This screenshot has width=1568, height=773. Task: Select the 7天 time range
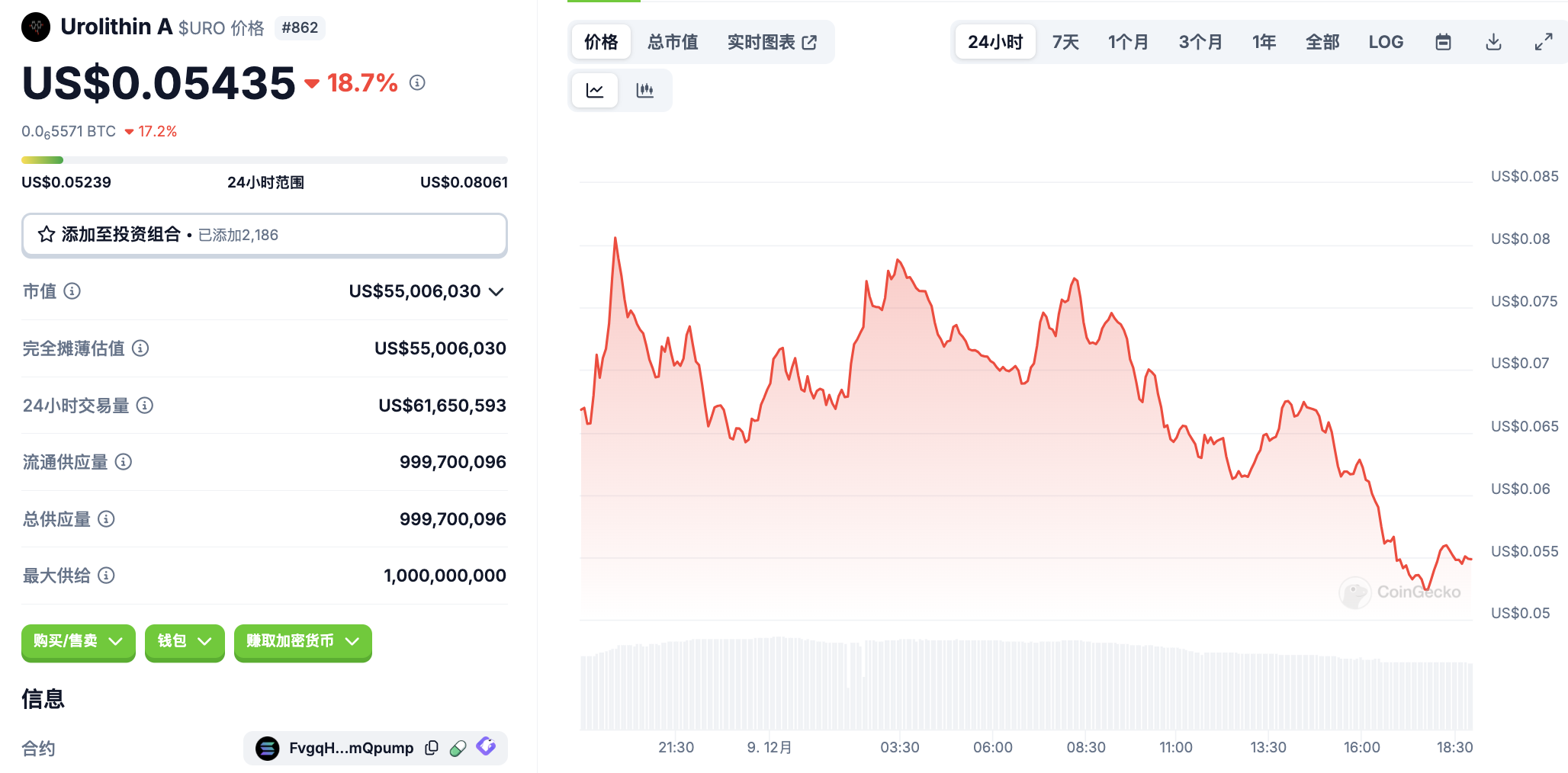[x=1065, y=42]
